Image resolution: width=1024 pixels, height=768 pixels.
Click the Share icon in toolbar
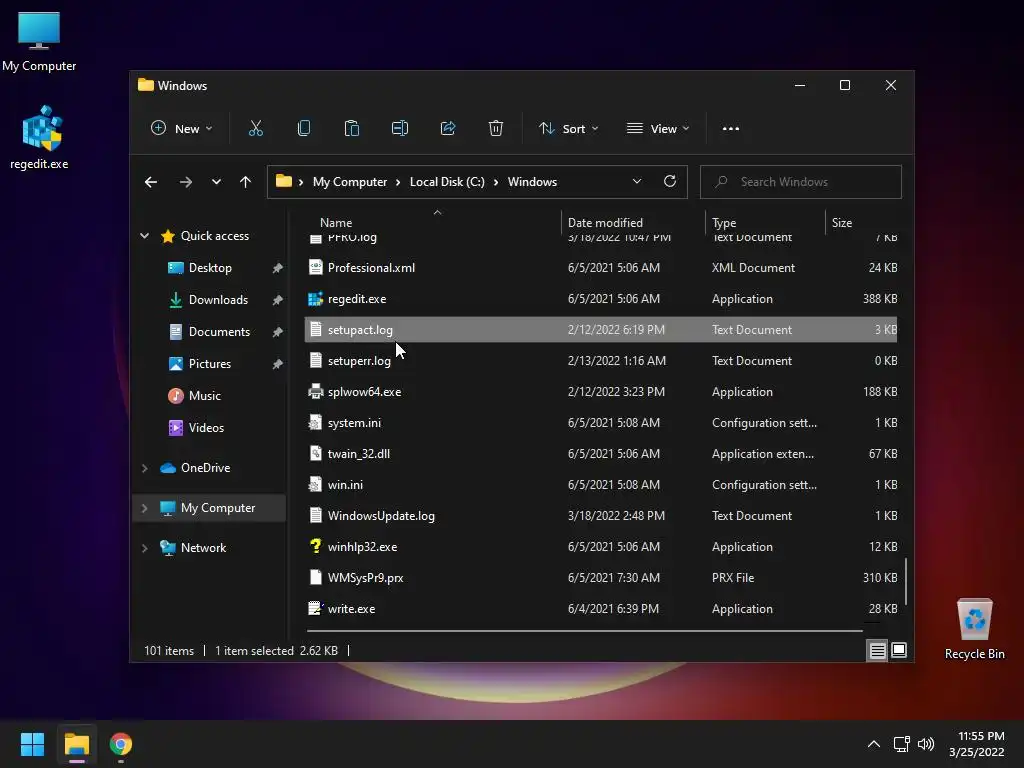pyautogui.click(x=448, y=129)
